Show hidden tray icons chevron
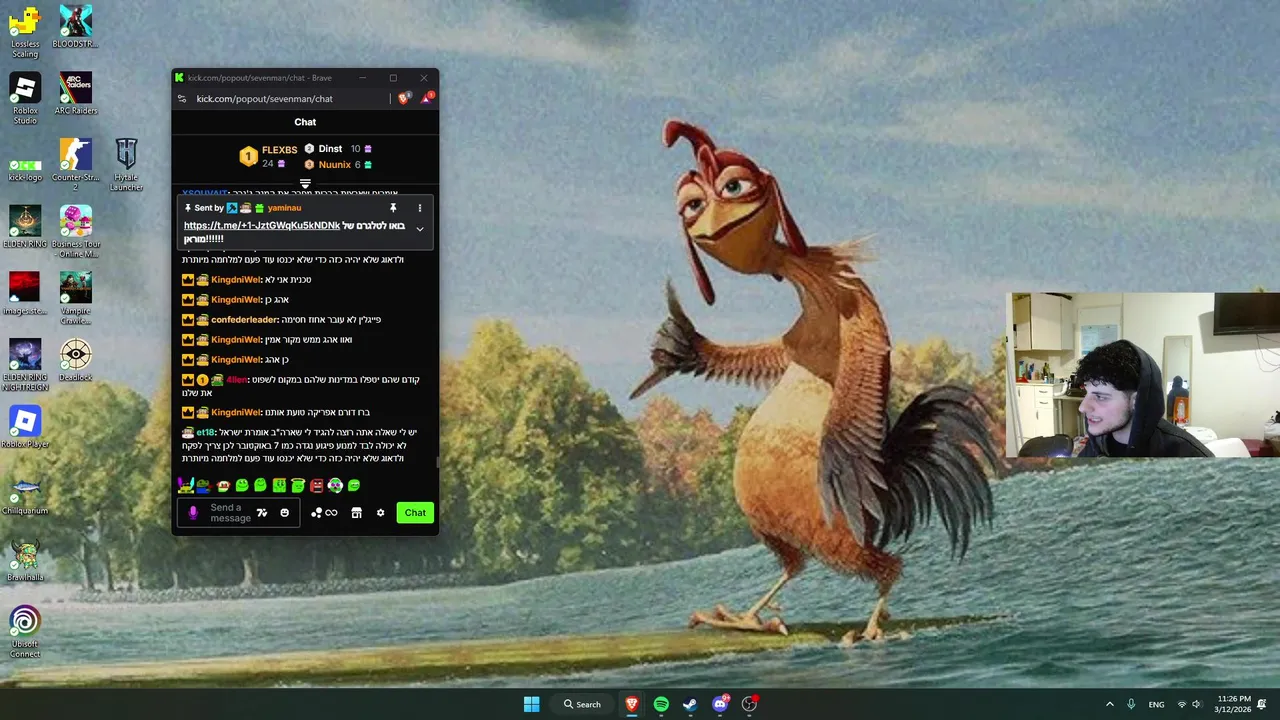Image resolution: width=1280 pixels, height=720 pixels. click(1109, 704)
